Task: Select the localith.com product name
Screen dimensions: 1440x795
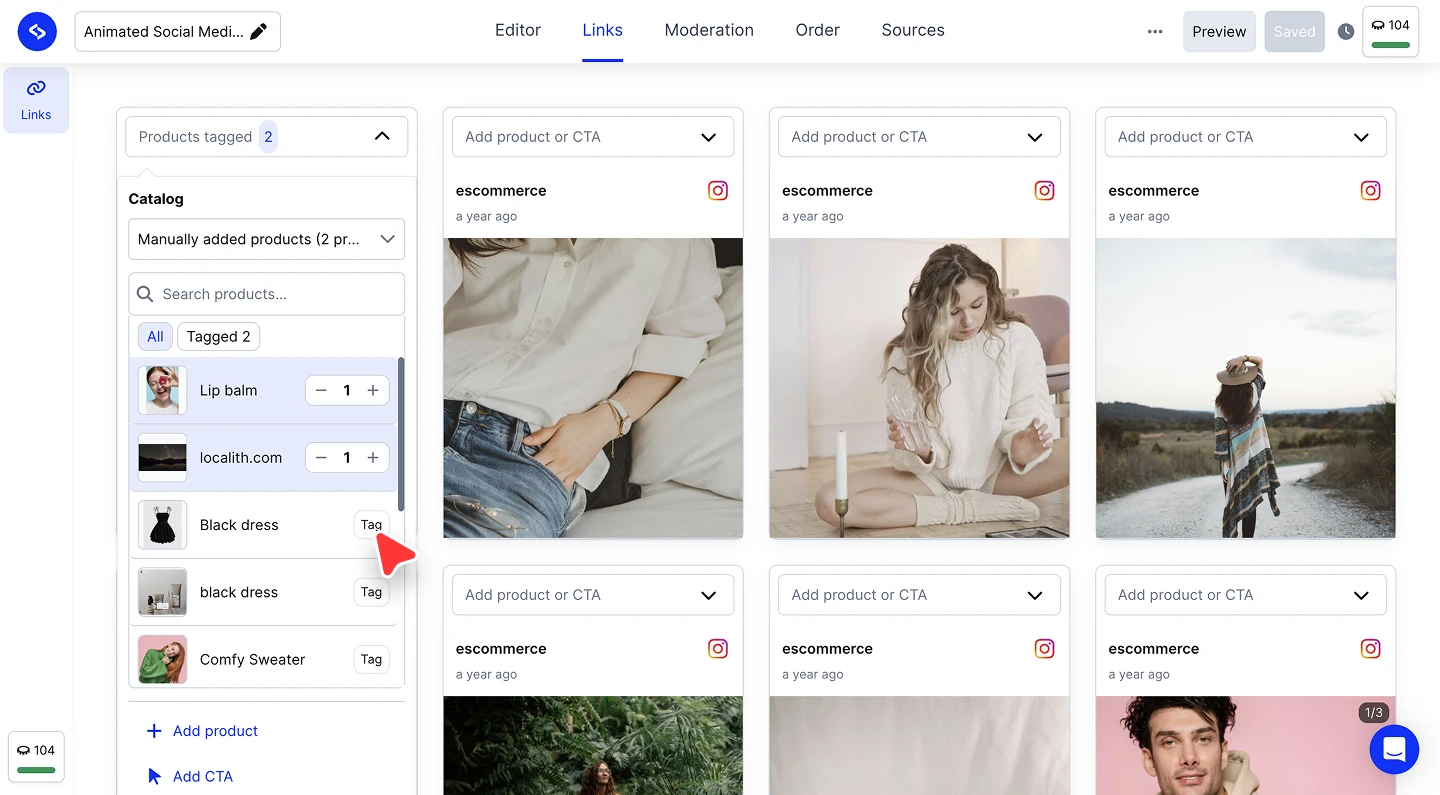Action: pos(241,458)
